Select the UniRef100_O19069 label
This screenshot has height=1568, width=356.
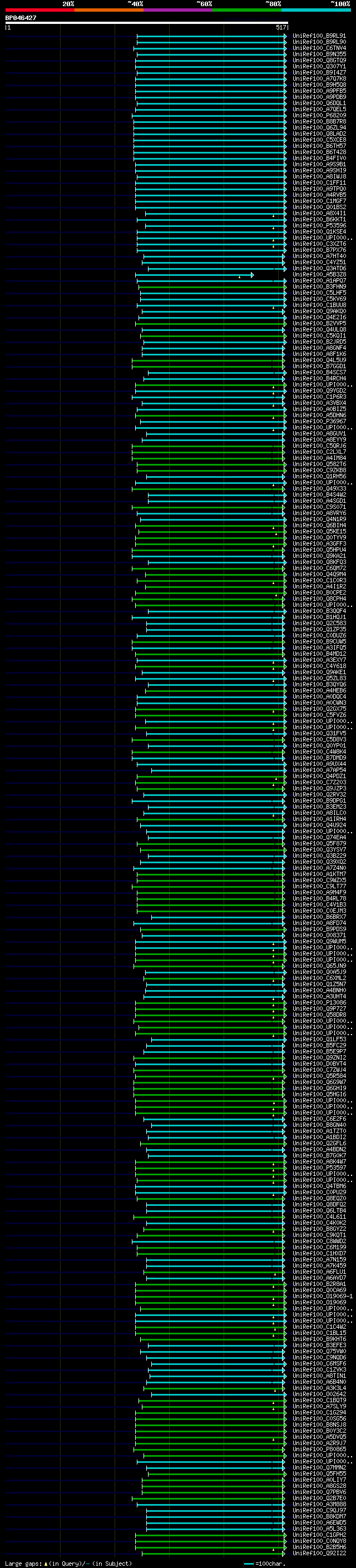319,1303
